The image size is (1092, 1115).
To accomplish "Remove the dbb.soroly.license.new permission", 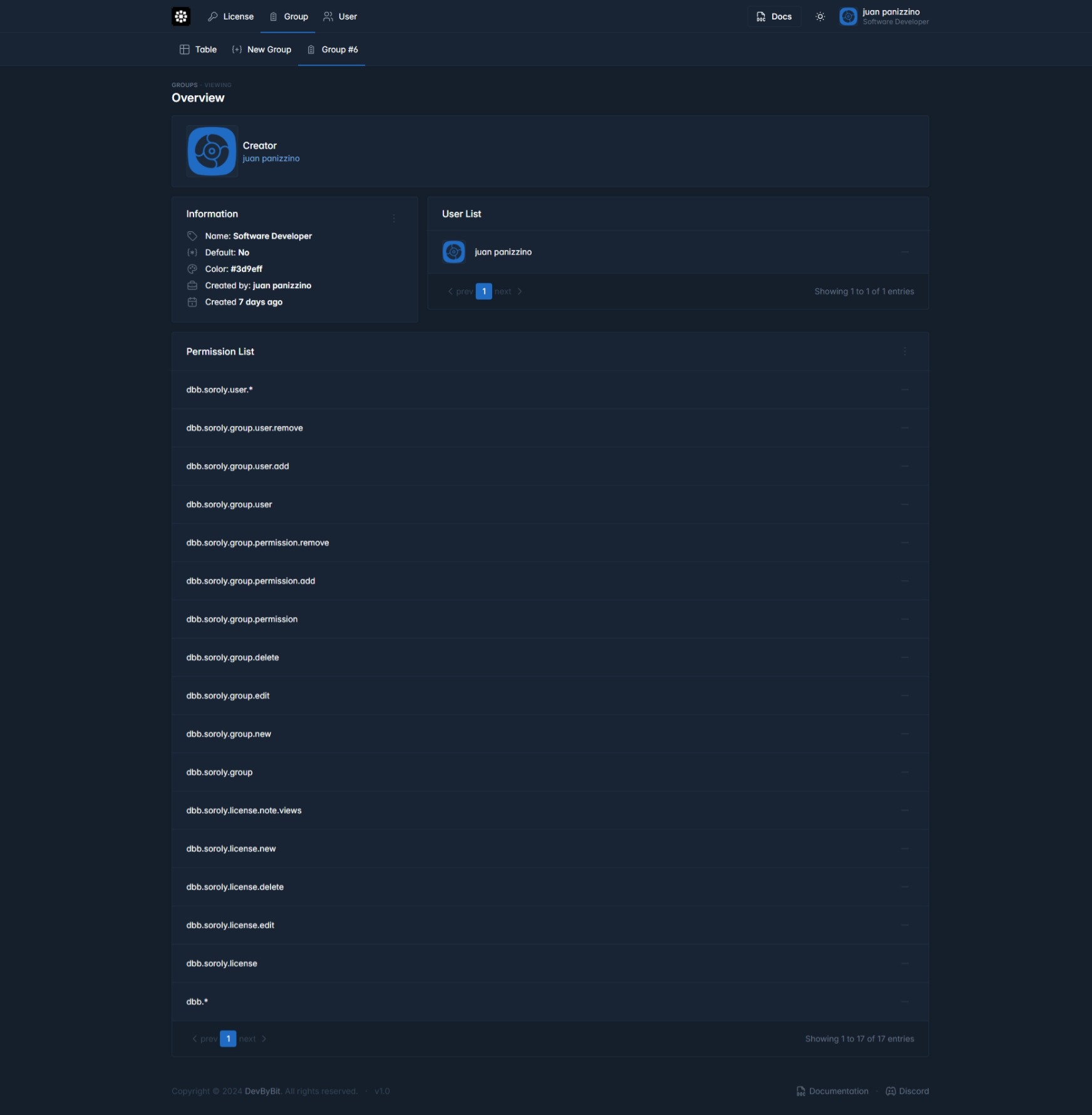I will click(x=905, y=849).
